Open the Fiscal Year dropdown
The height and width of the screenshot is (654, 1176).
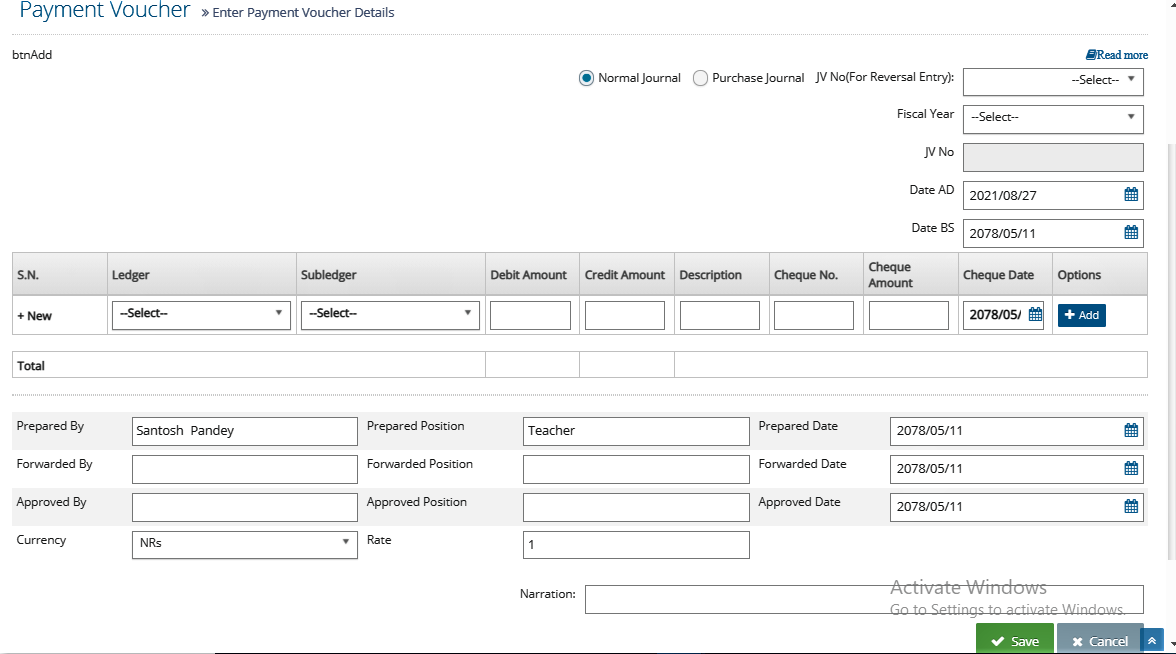pos(1053,118)
